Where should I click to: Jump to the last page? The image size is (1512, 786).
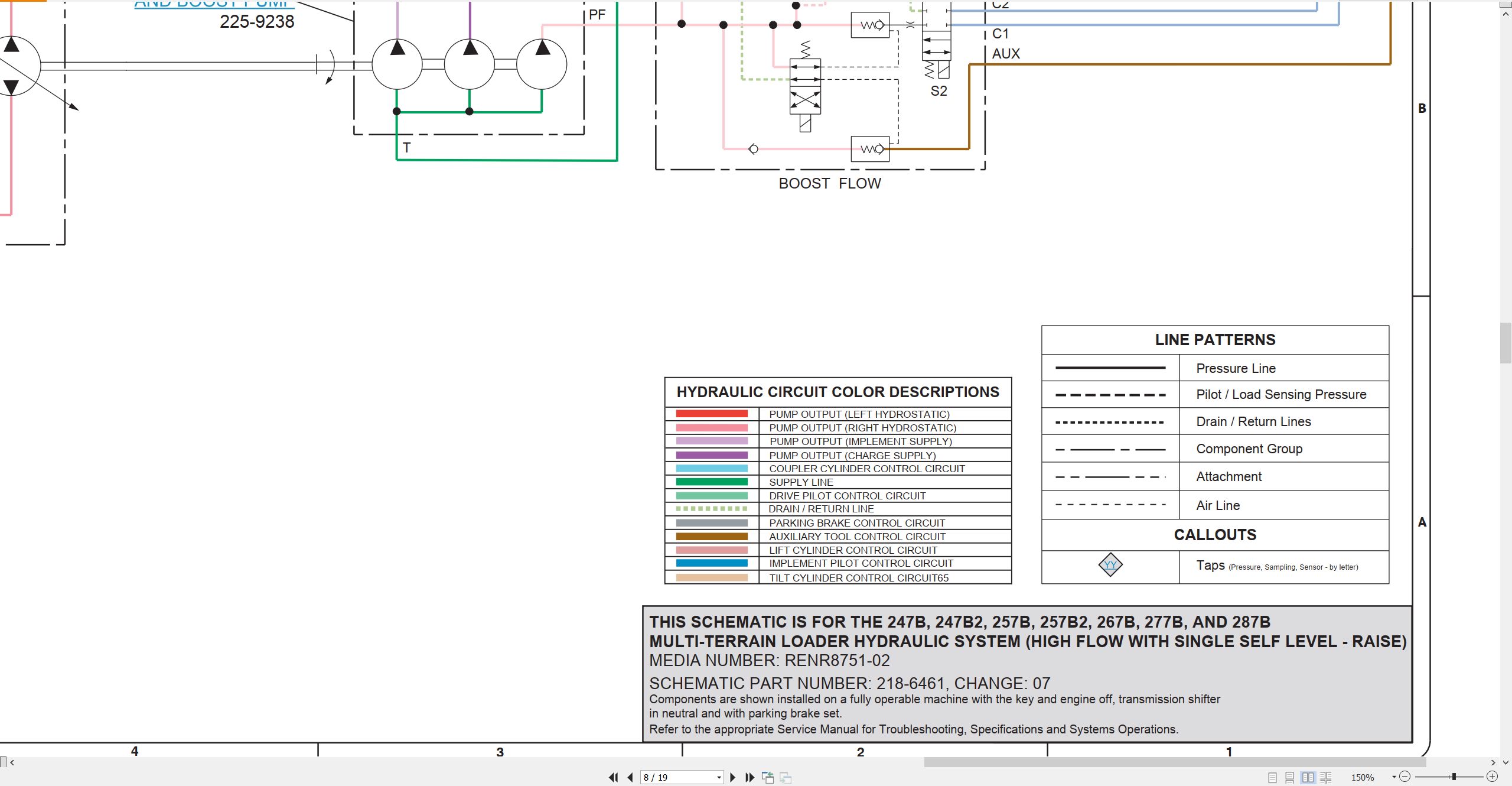pyautogui.click(x=750, y=778)
